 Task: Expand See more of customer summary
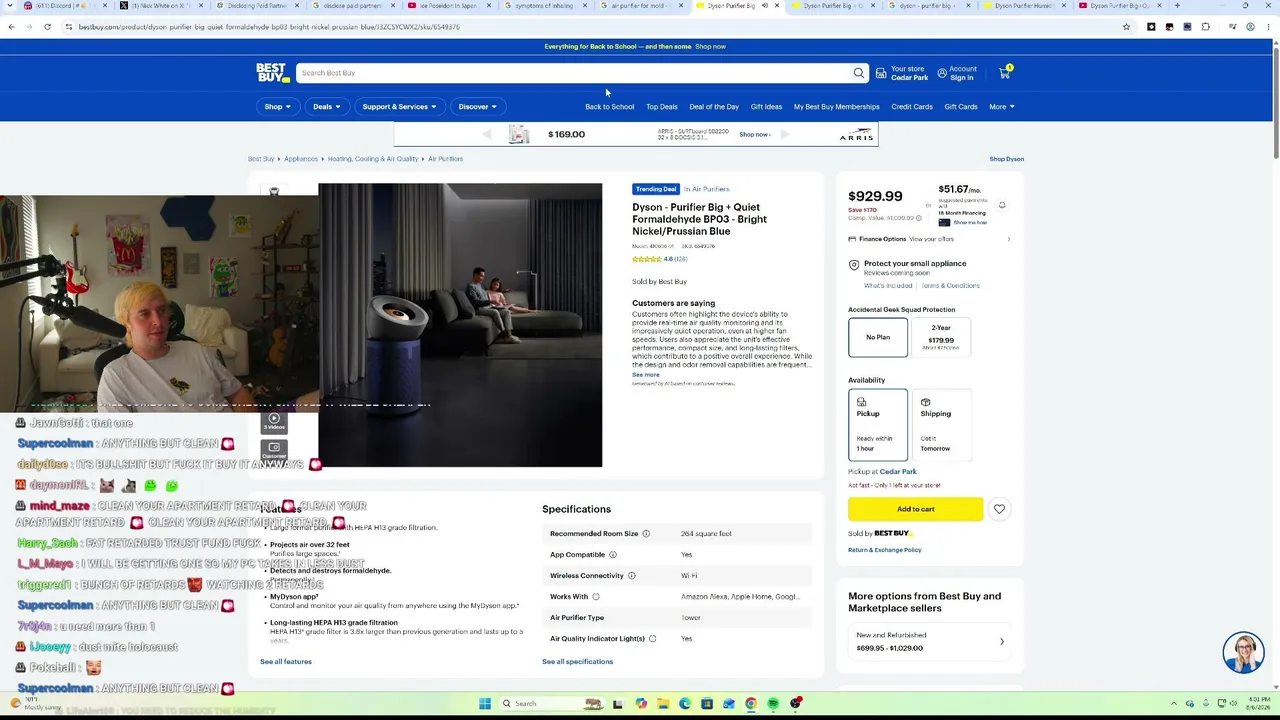click(x=646, y=375)
